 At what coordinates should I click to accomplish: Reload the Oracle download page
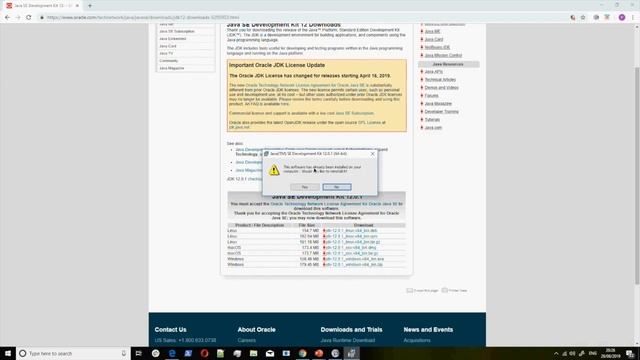29,18
